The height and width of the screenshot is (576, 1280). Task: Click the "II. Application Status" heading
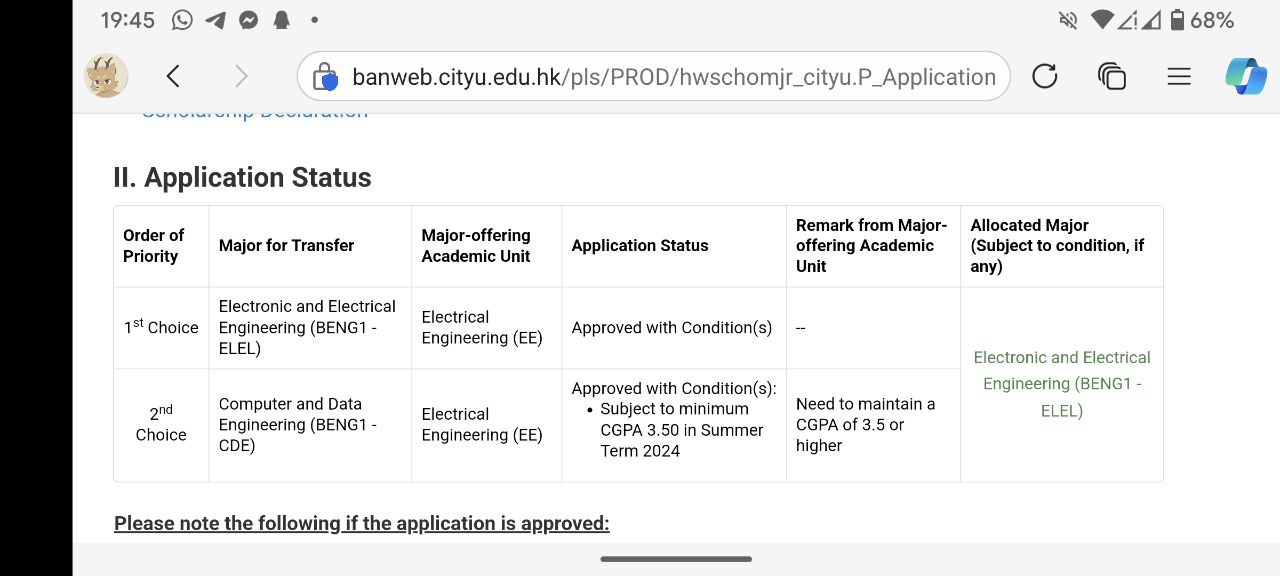point(242,178)
